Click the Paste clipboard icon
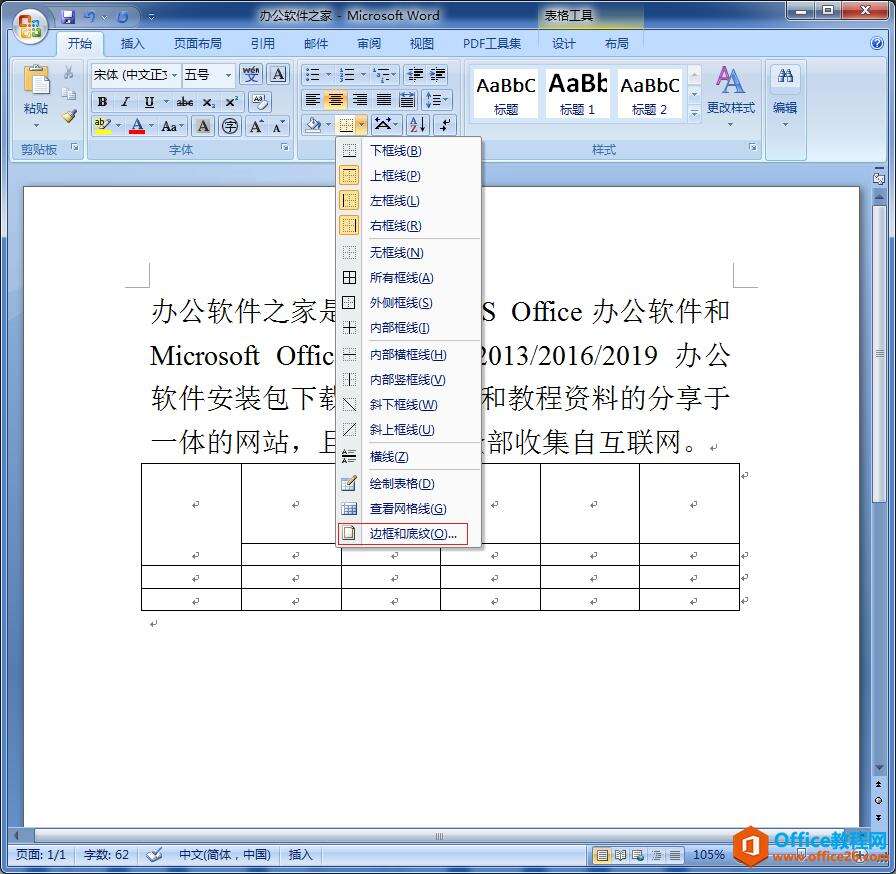 36,80
